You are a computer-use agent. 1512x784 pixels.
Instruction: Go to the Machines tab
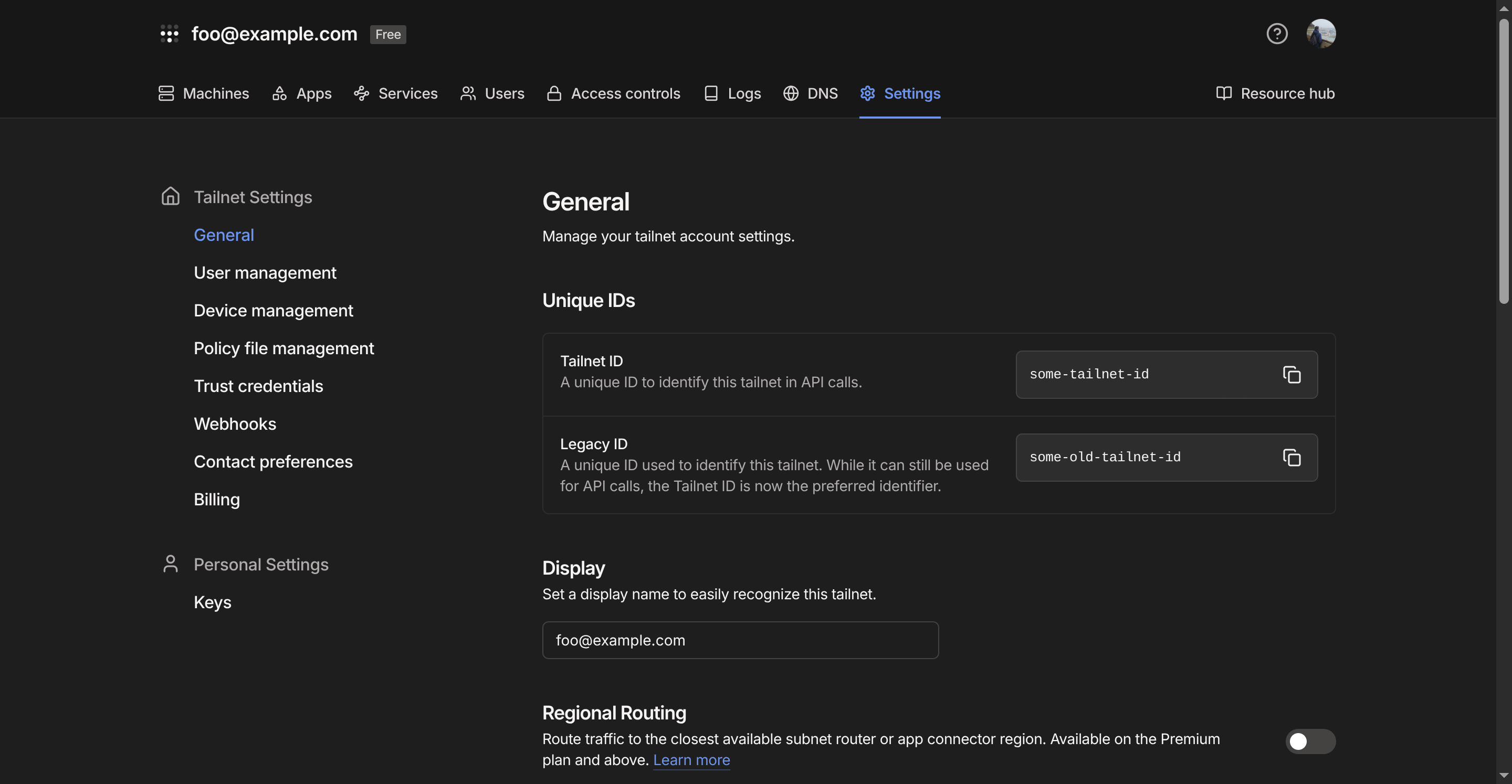pyautogui.click(x=204, y=93)
